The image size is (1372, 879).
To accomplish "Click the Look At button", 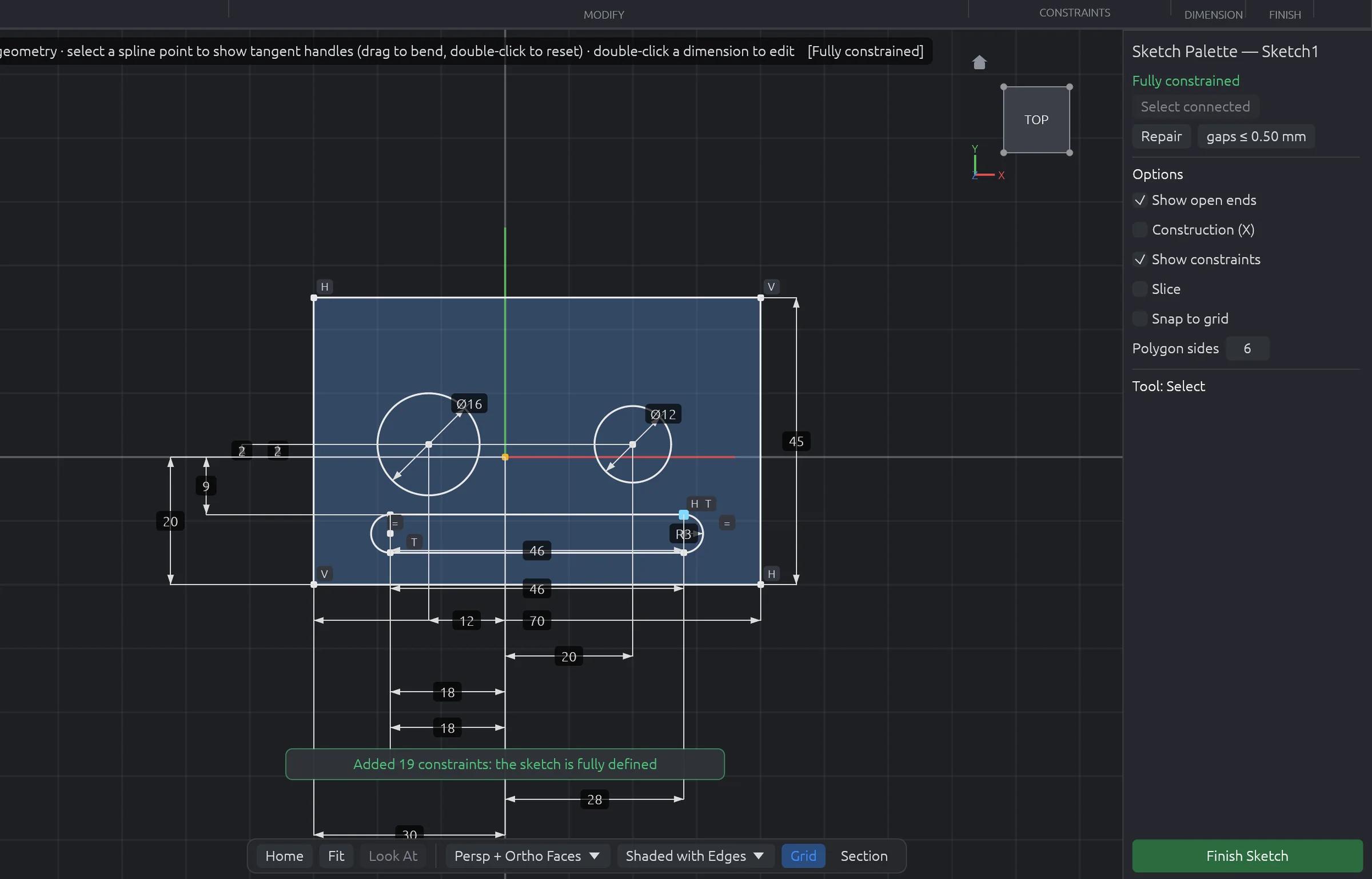I will tap(393, 856).
